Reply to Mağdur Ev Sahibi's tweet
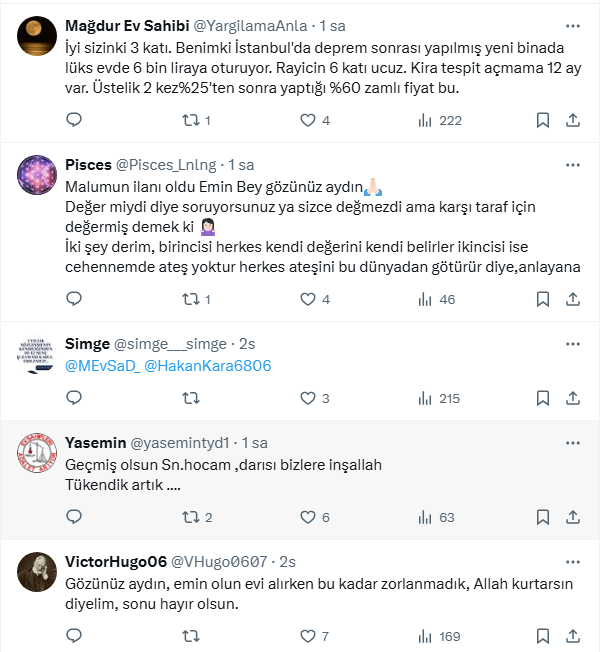 73,120
